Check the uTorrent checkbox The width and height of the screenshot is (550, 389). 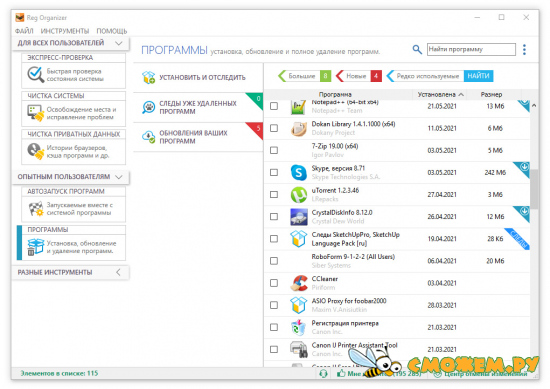(274, 195)
